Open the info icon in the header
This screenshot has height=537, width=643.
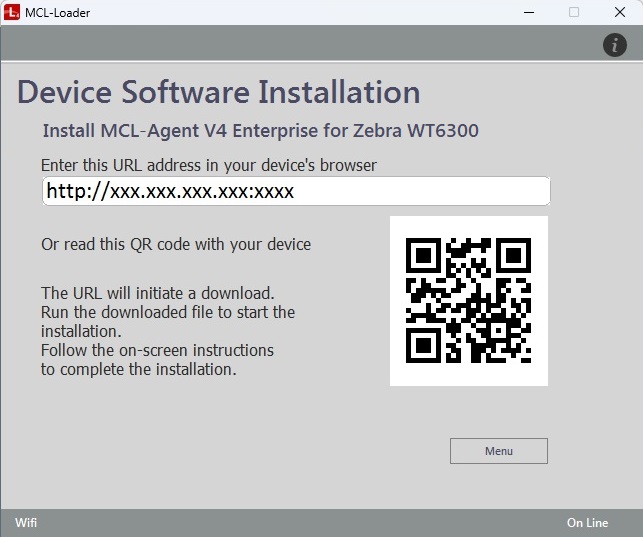(x=614, y=45)
